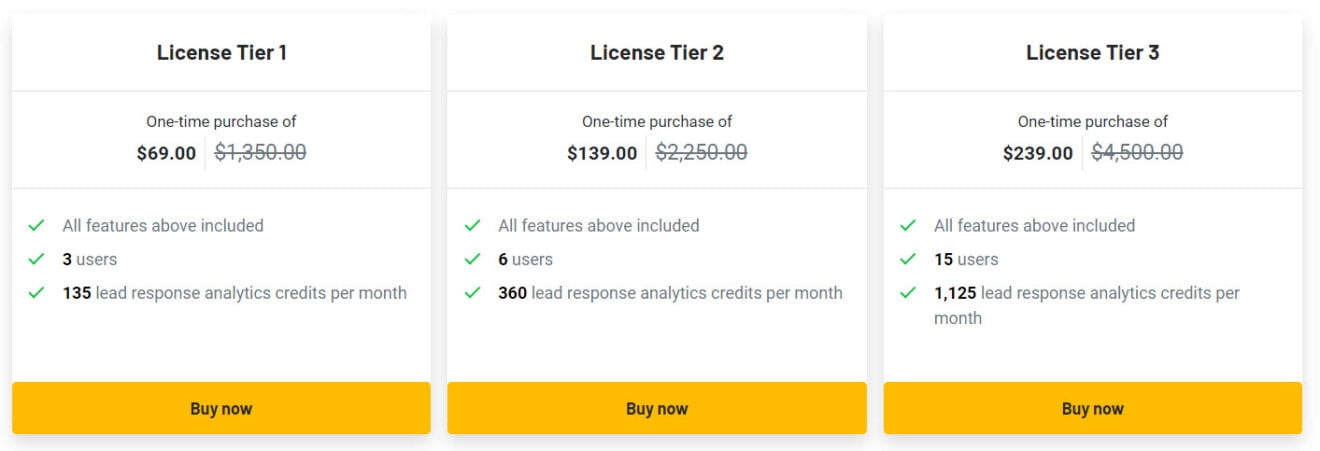Click the $69.00 price
1320x451 pixels.
(166, 153)
